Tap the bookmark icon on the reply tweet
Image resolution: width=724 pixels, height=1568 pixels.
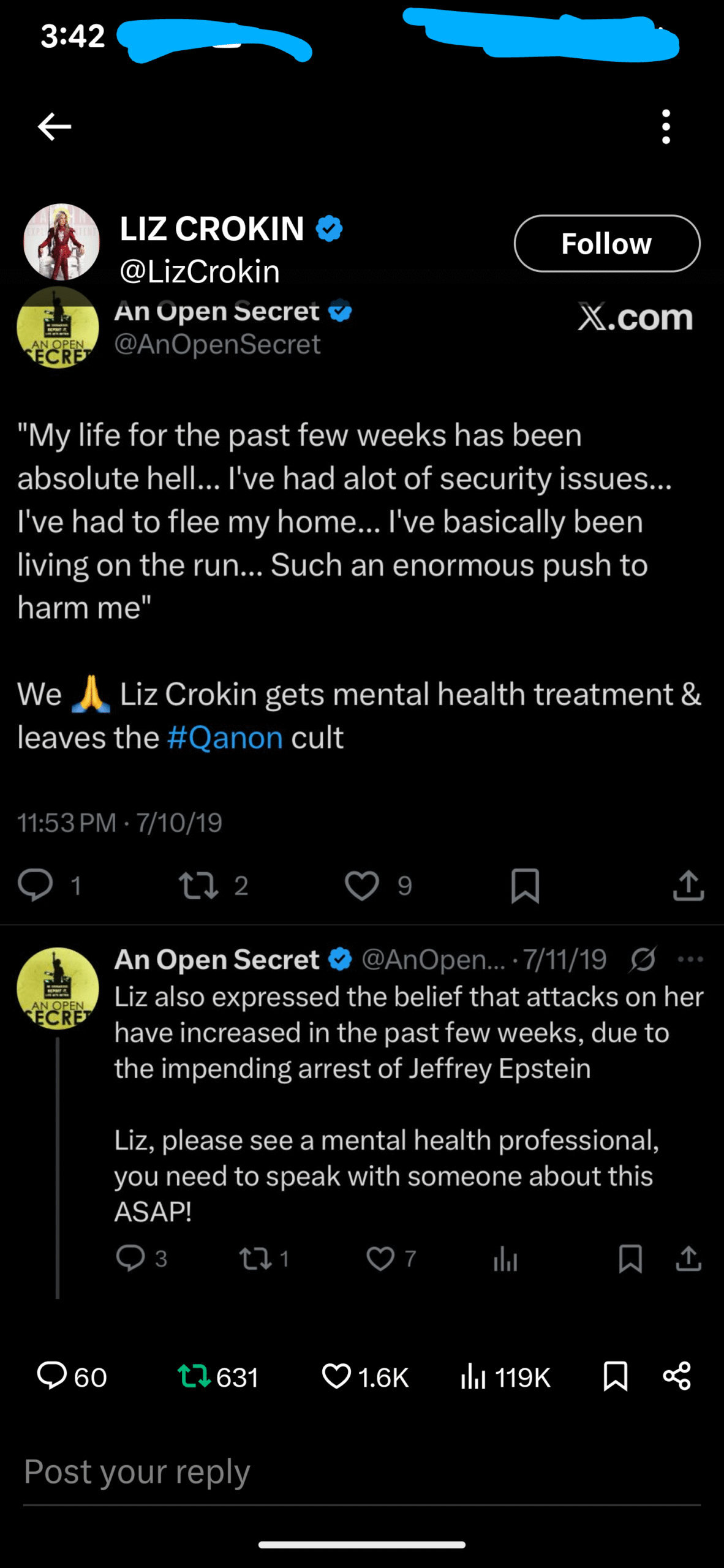point(630,1259)
